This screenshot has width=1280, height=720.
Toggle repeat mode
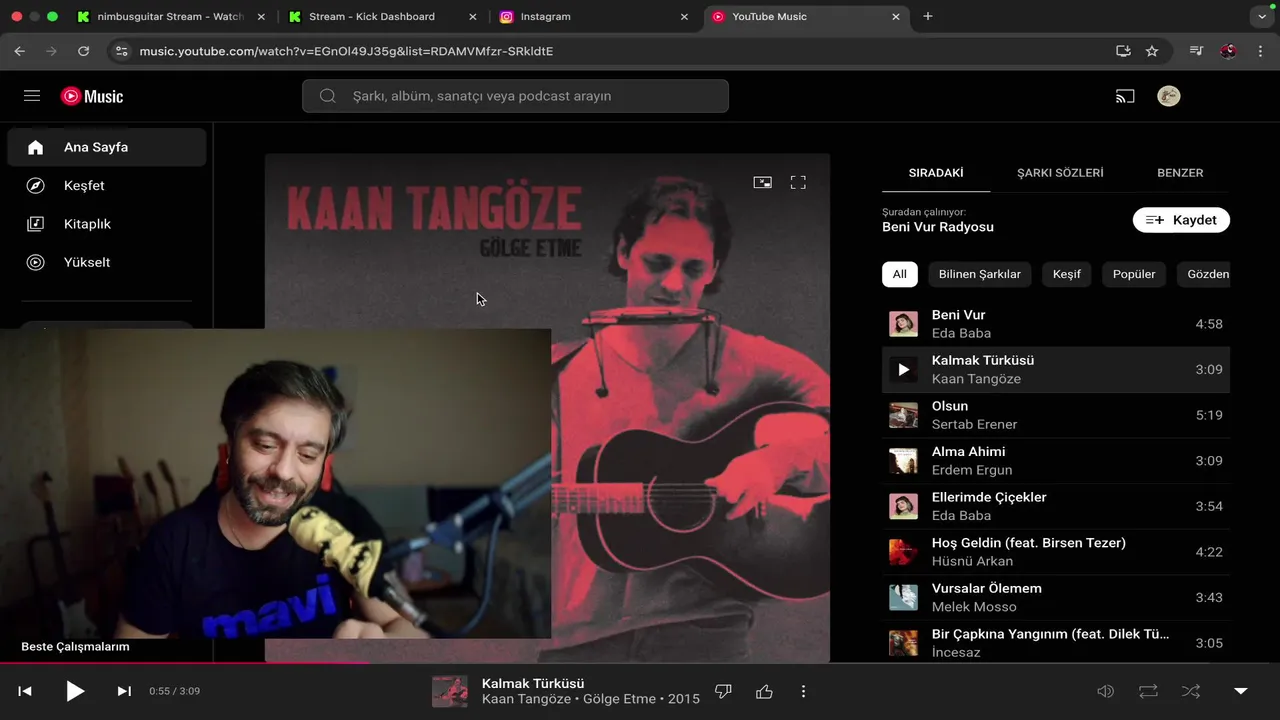(x=1148, y=691)
